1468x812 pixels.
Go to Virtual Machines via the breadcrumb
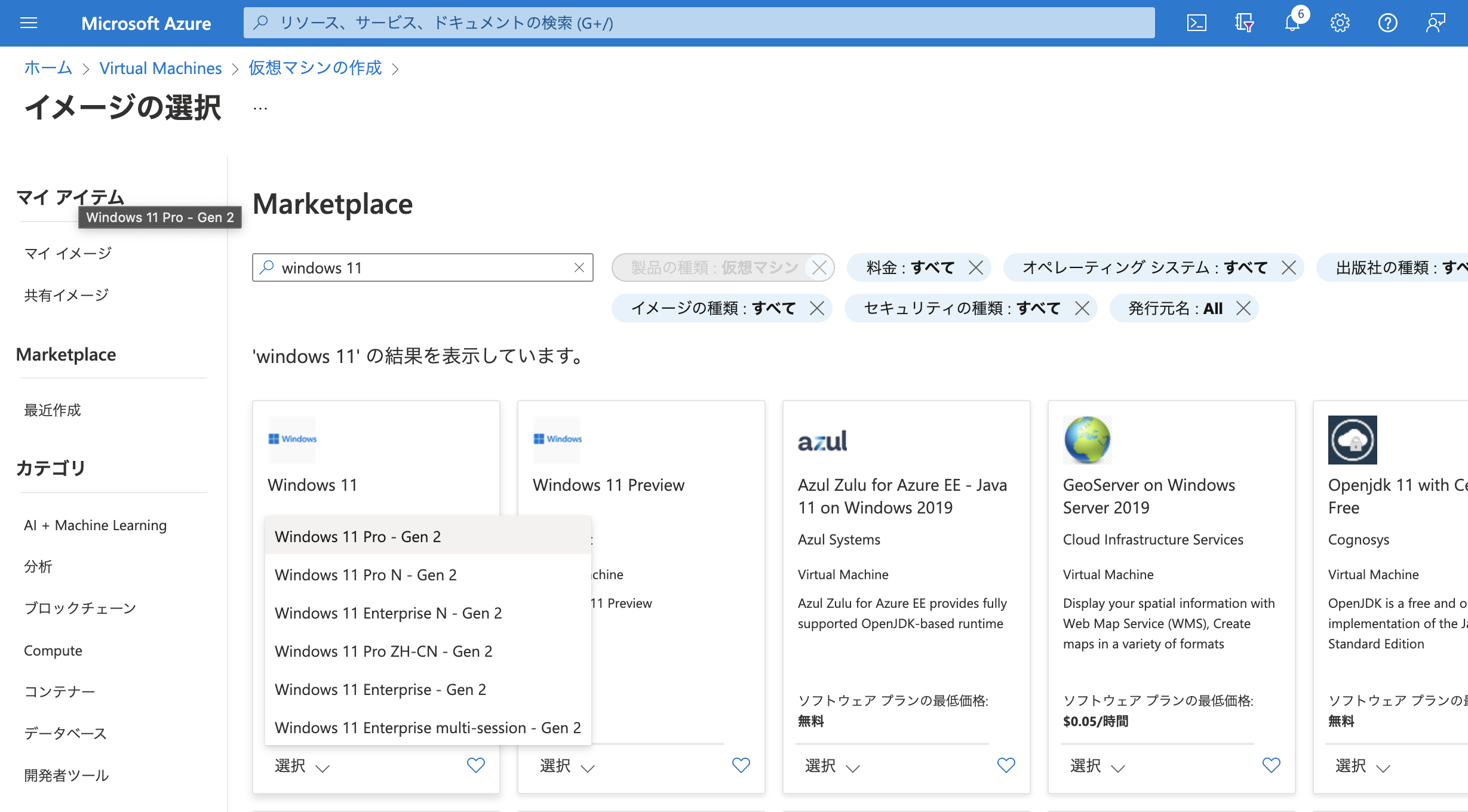161,67
